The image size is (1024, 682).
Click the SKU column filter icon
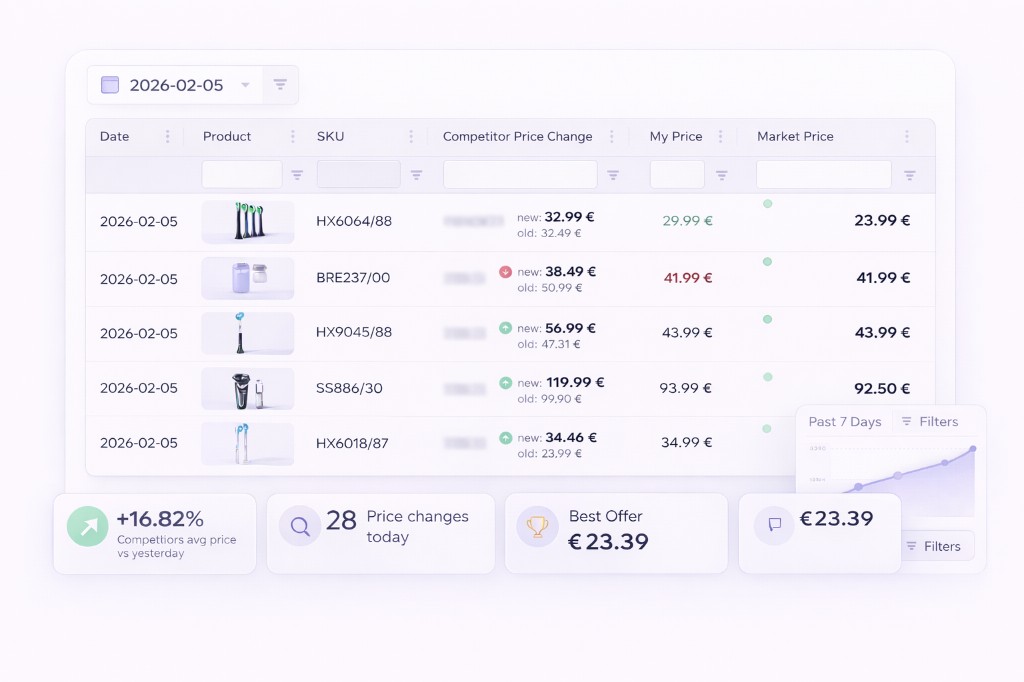(x=416, y=175)
